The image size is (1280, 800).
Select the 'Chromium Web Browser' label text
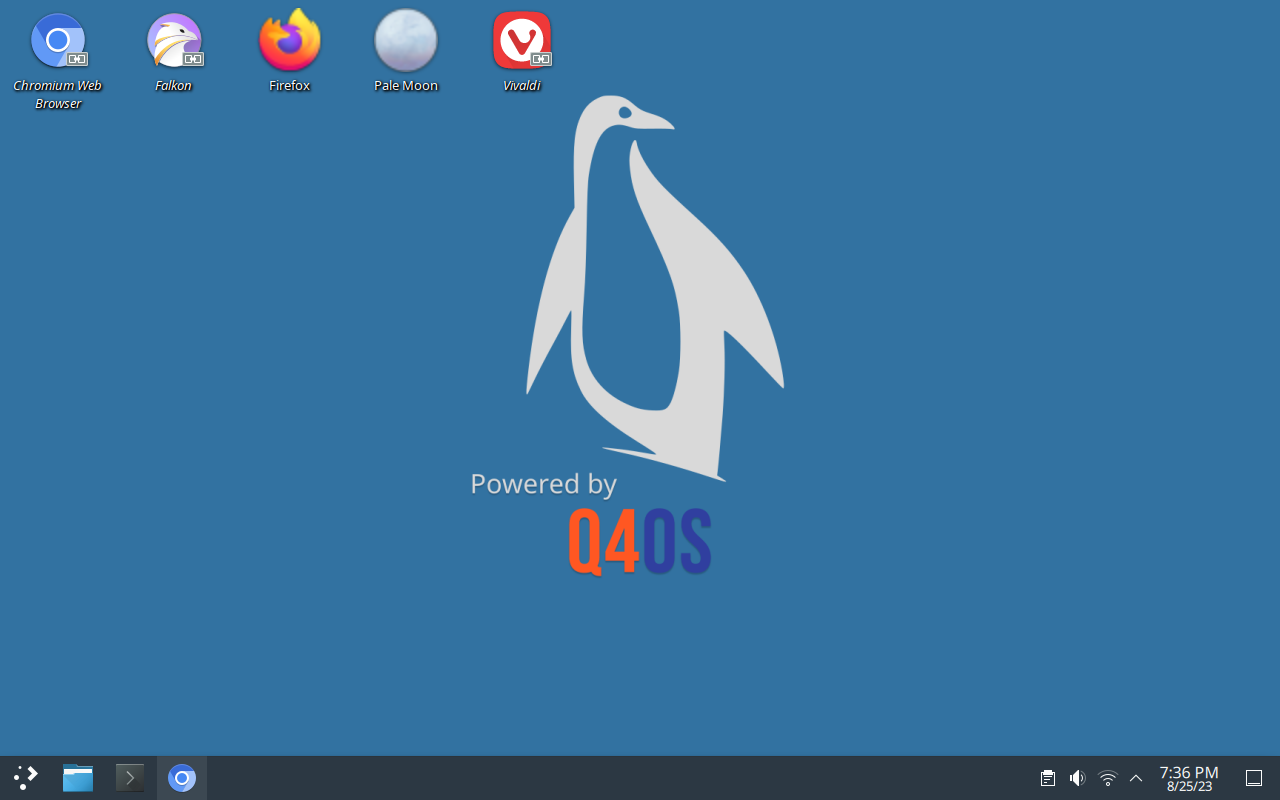pos(58,94)
